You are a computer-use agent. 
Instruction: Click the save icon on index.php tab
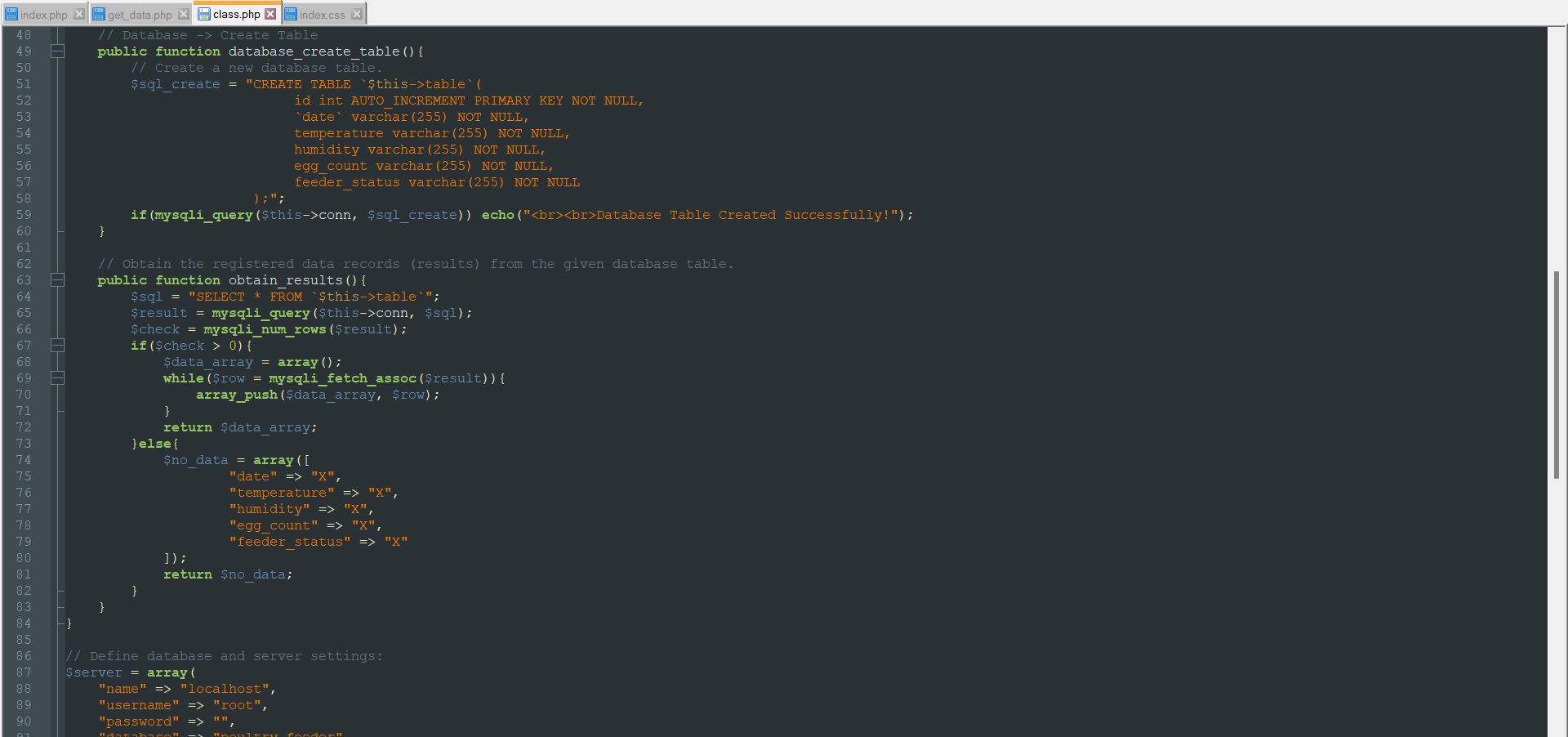pyautogui.click(x=11, y=14)
